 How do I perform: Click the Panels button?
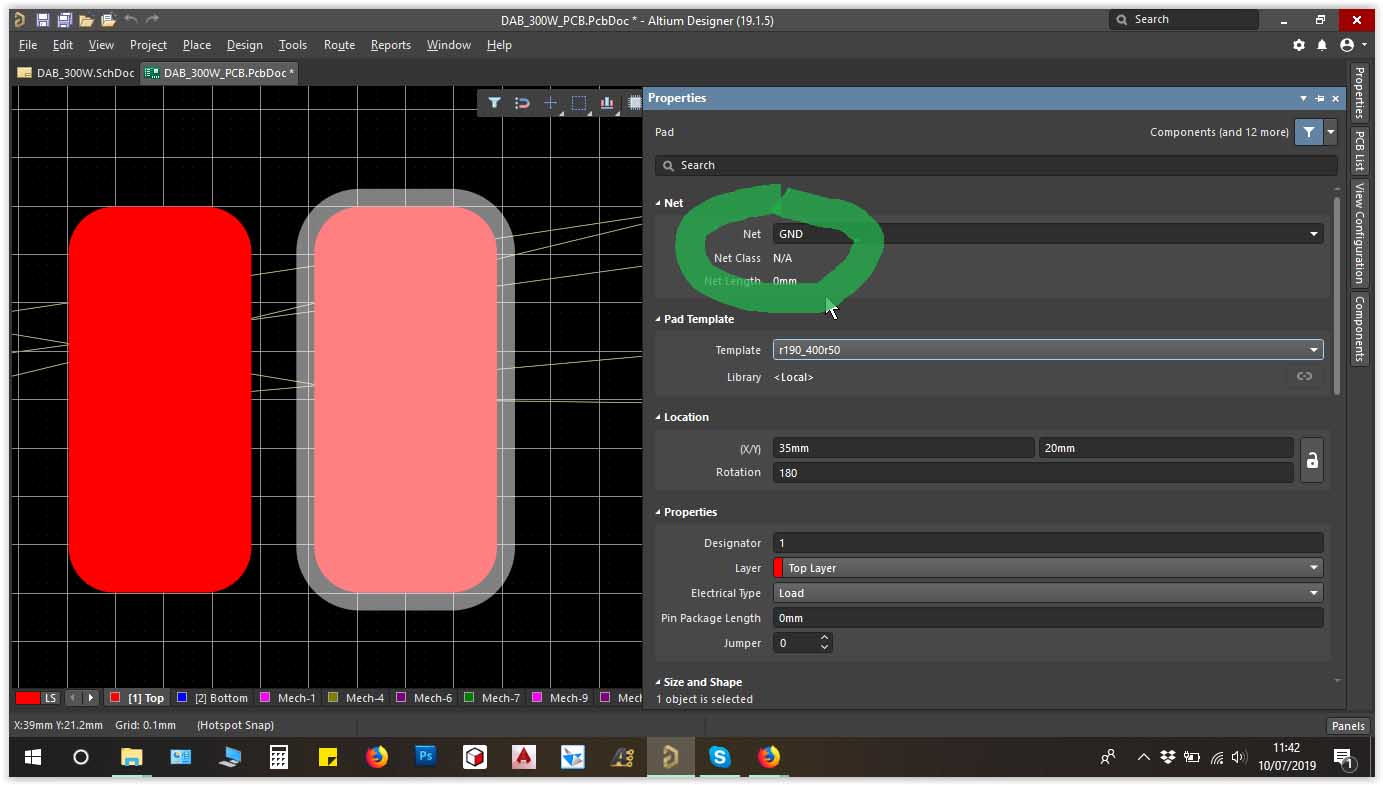click(1347, 726)
